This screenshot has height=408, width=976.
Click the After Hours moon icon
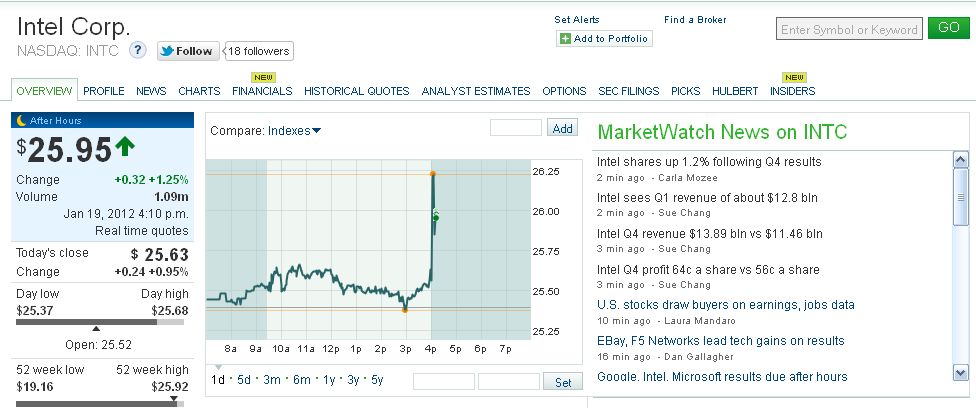click(20, 120)
